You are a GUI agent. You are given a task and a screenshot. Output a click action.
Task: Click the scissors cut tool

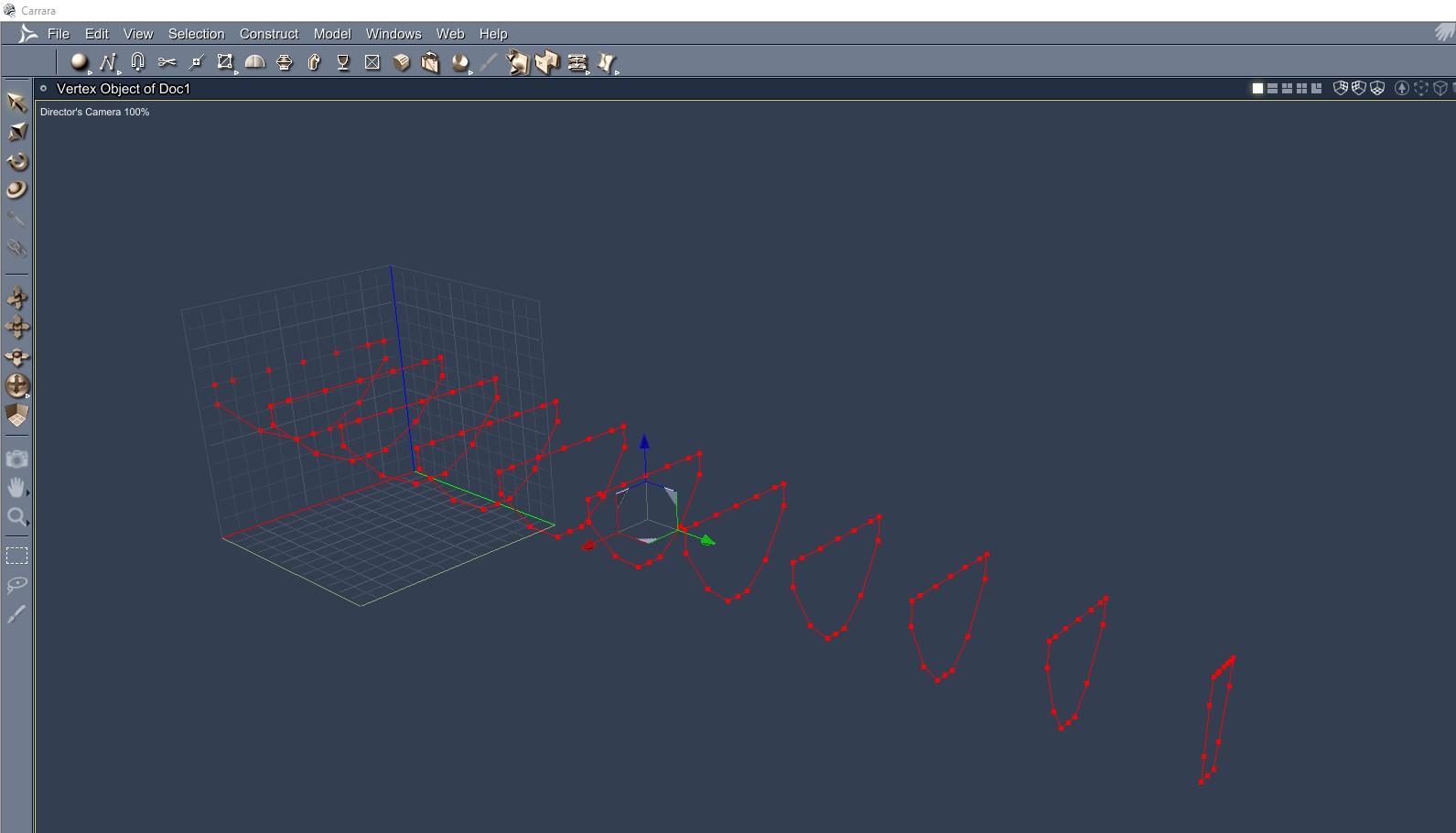(167, 62)
